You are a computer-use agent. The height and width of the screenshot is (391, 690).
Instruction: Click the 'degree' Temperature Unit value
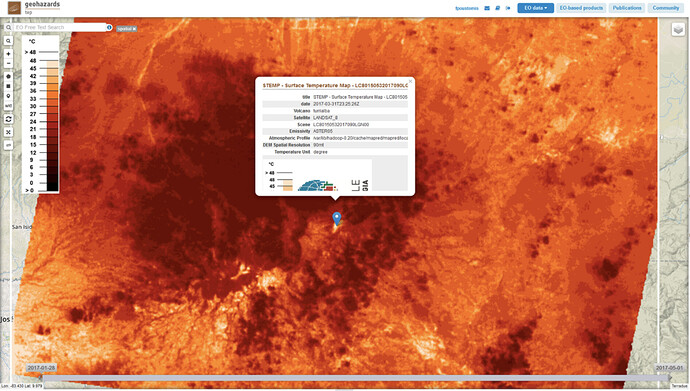pyautogui.click(x=320, y=152)
